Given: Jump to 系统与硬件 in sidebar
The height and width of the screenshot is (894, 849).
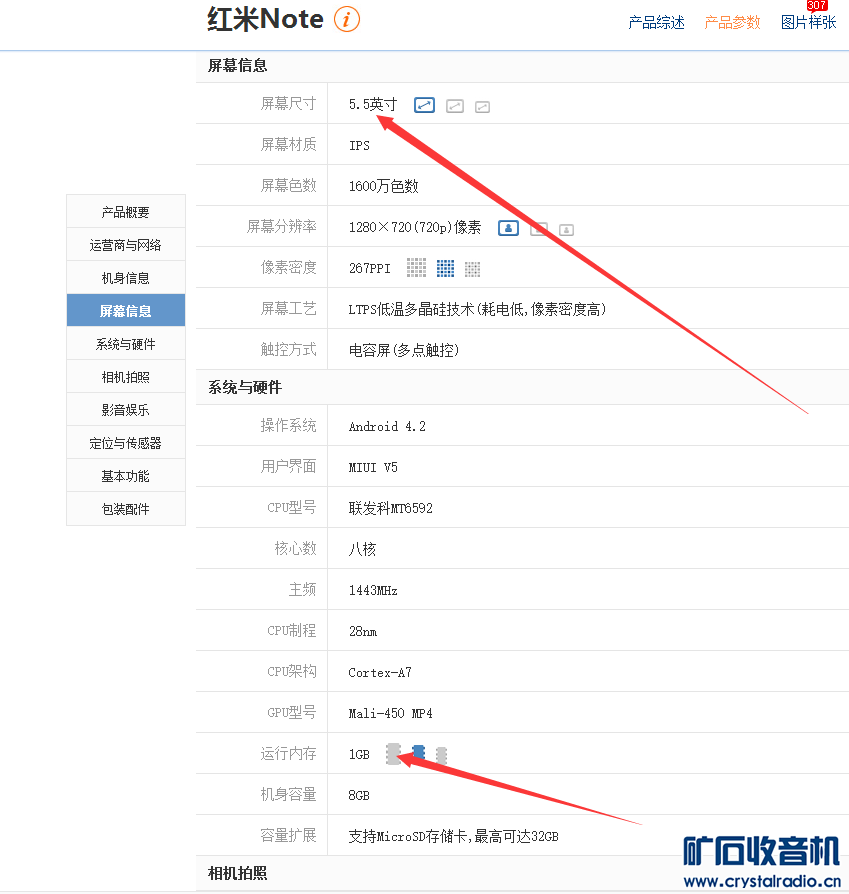Looking at the screenshot, I should [125, 344].
